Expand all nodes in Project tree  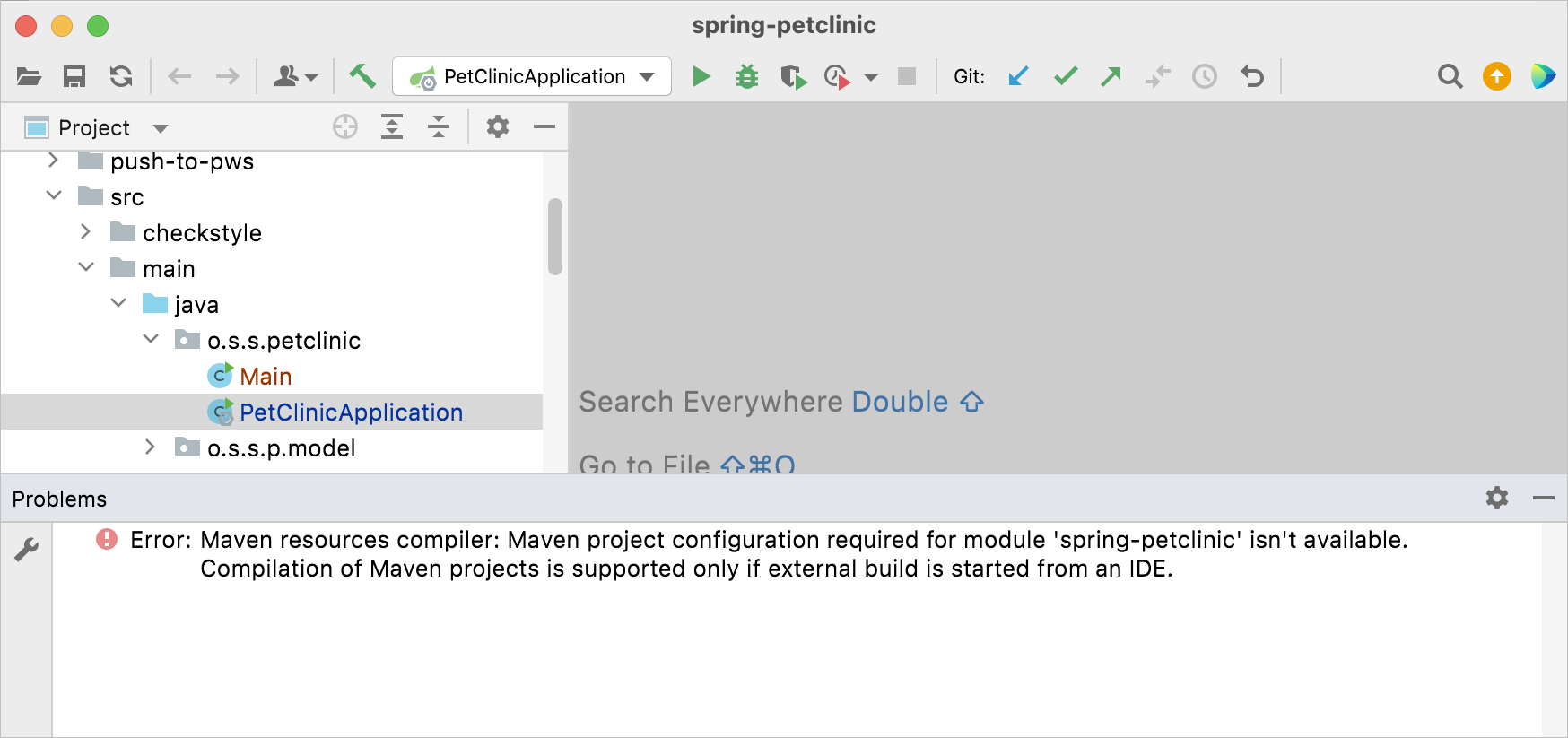point(392,127)
